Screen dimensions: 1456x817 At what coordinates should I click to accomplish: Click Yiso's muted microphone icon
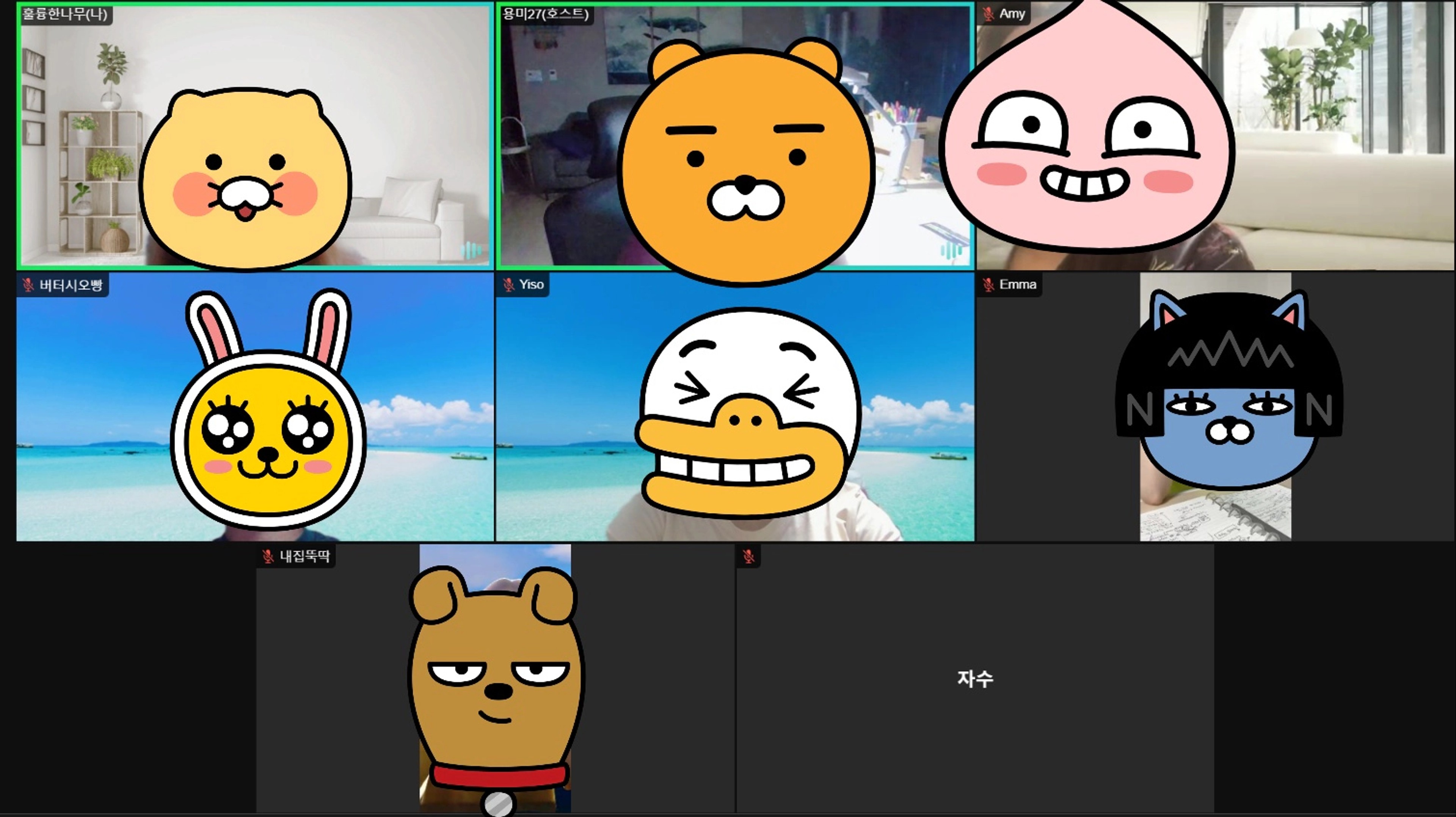coord(508,284)
